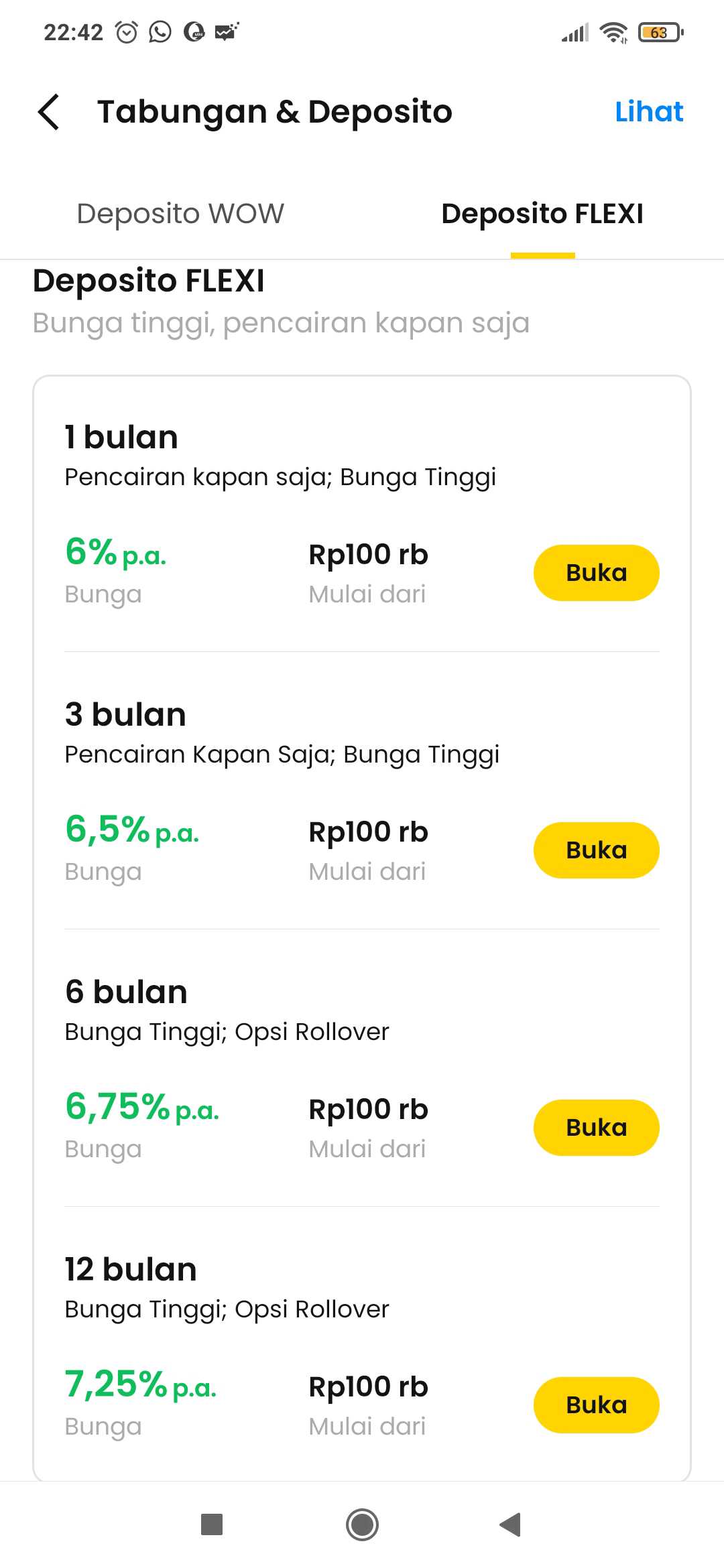
Task: Tap the Wi-Fi status icon
Action: click(x=613, y=32)
